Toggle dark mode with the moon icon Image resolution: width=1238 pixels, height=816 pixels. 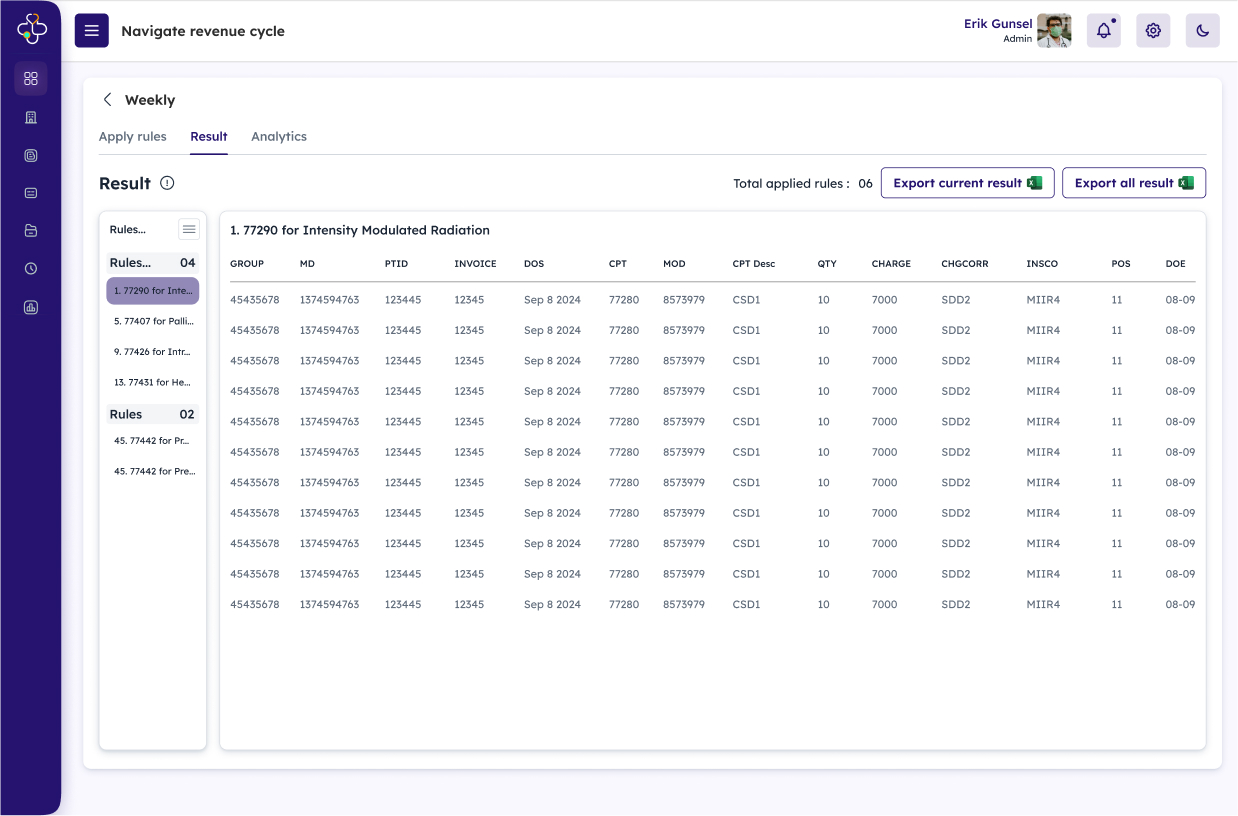click(x=1202, y=31)
